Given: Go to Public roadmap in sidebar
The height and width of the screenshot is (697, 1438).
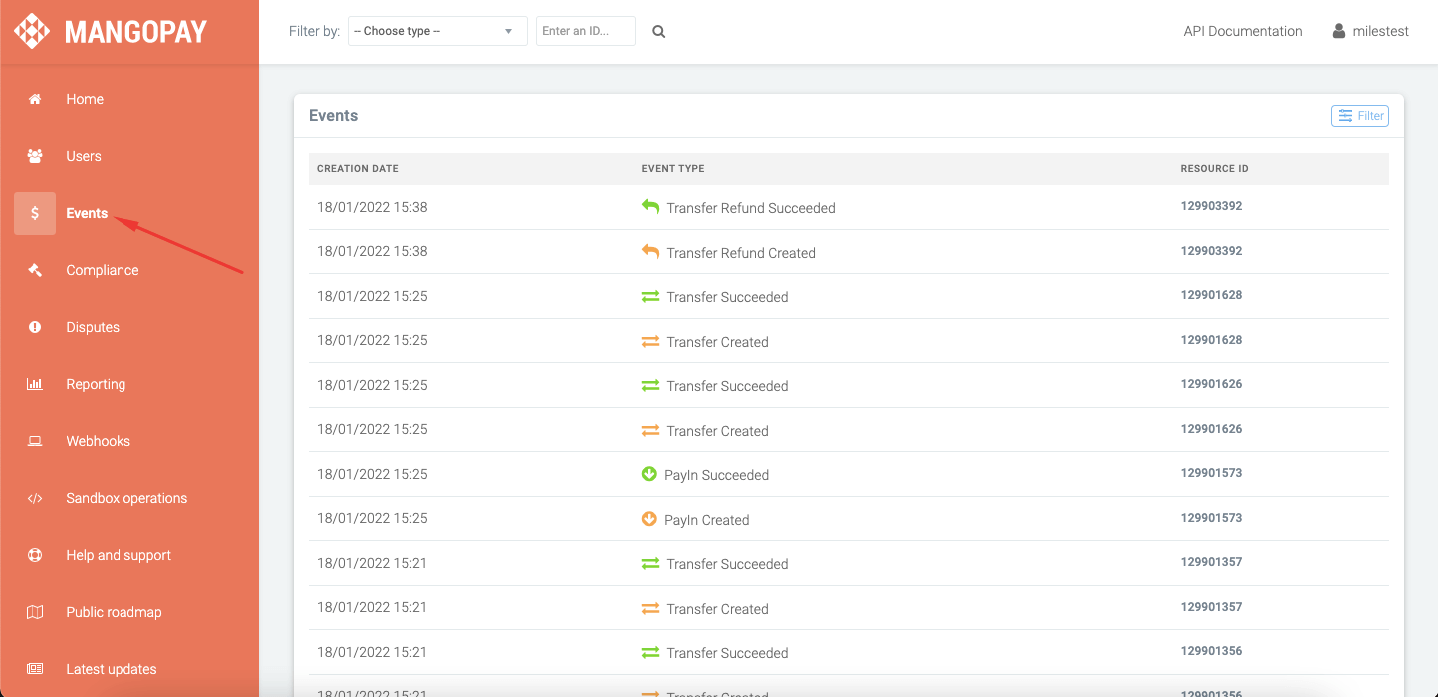Looking at the screenshot, I should click(113, 612).
